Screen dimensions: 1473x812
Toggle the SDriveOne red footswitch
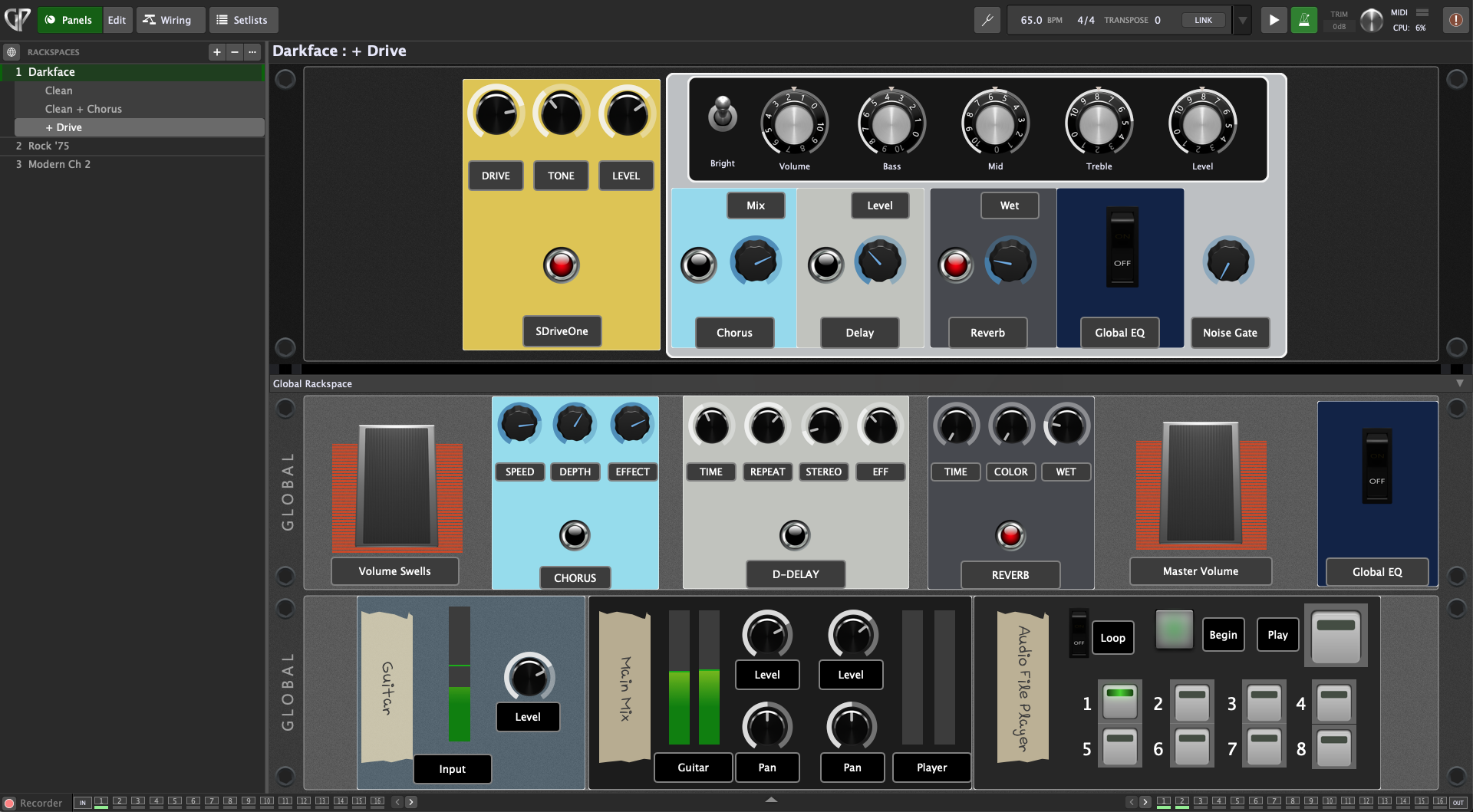pyautogui.click(x=562, y=265)
